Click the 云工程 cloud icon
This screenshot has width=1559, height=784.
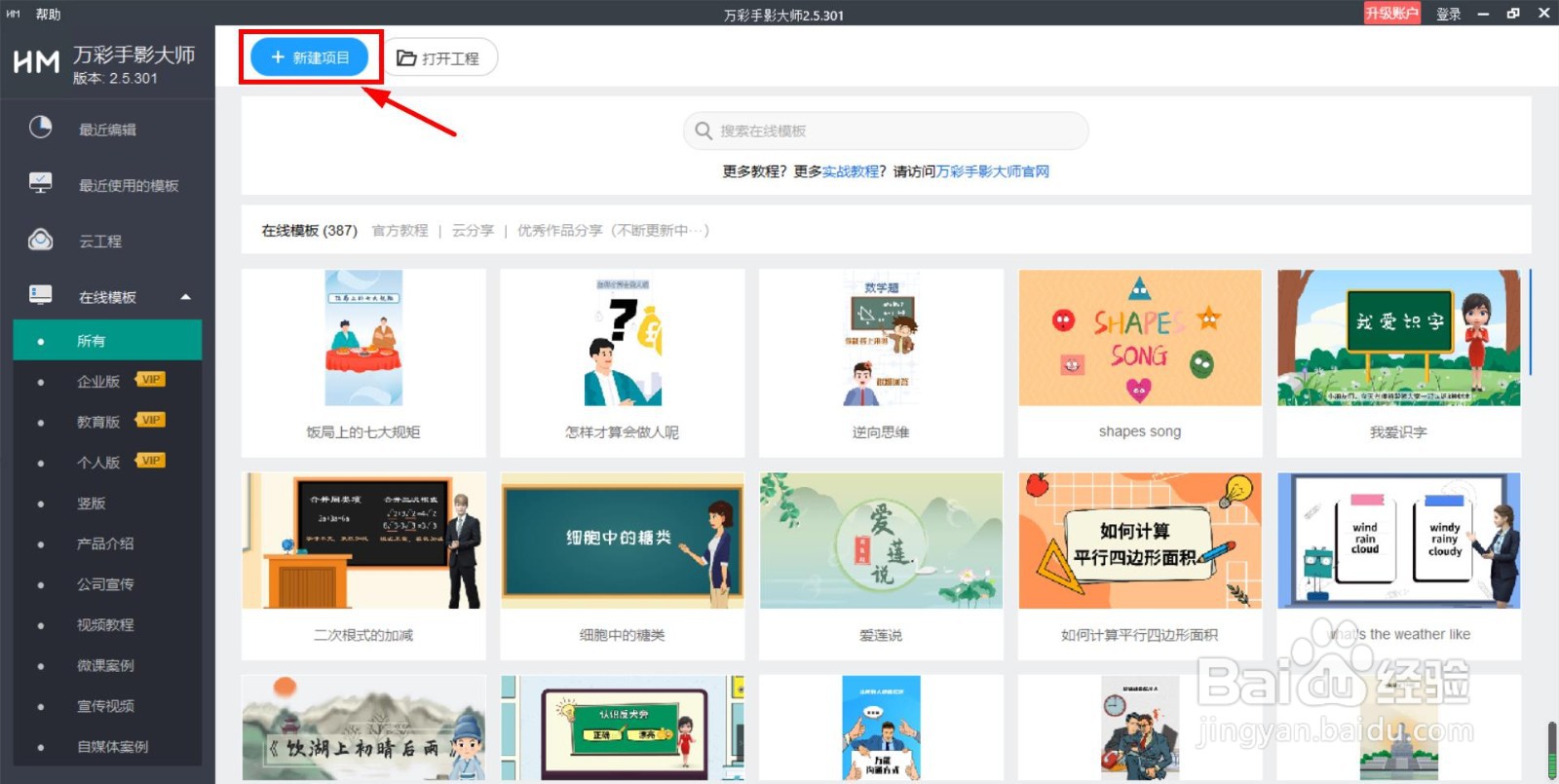40,240
